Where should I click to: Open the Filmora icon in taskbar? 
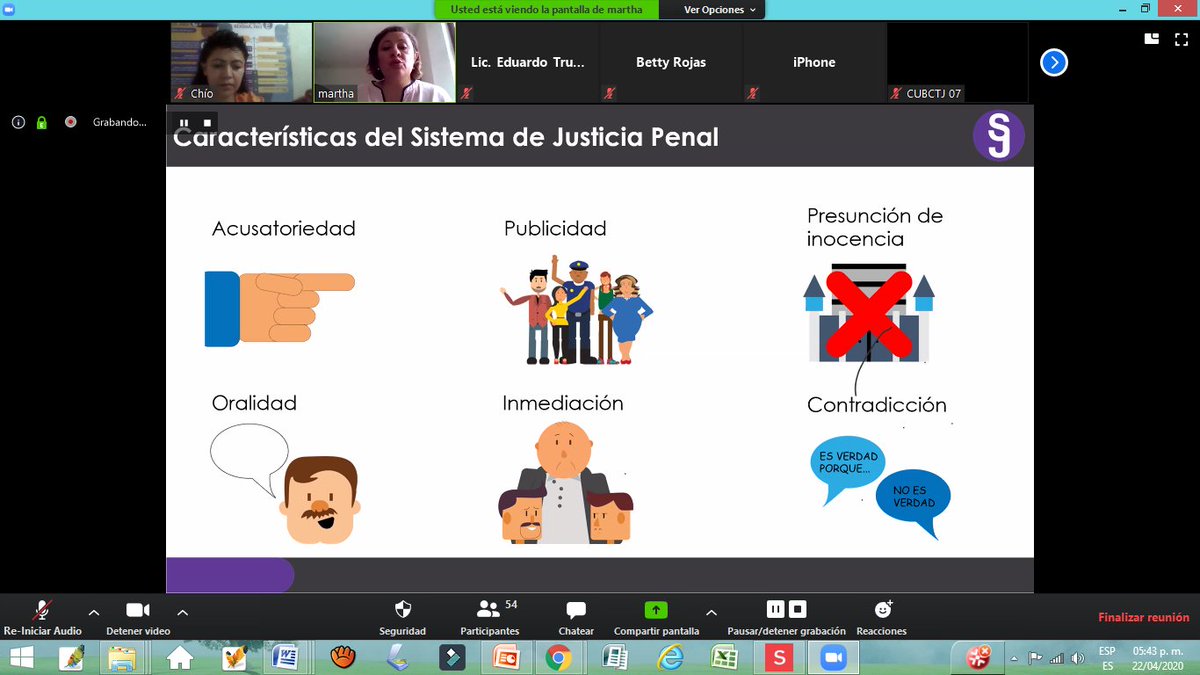[x=452, y=657]
